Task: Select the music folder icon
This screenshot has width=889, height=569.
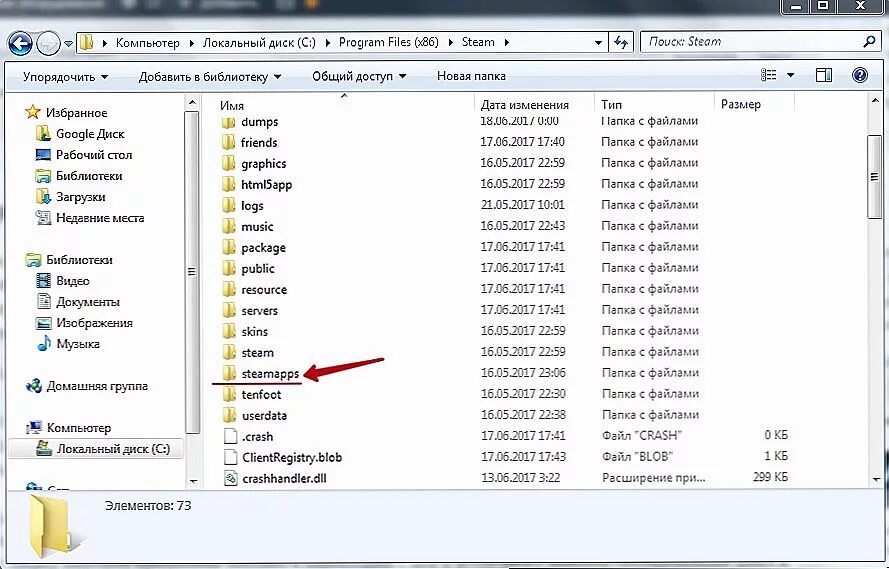Action: [x=228, y=226]
